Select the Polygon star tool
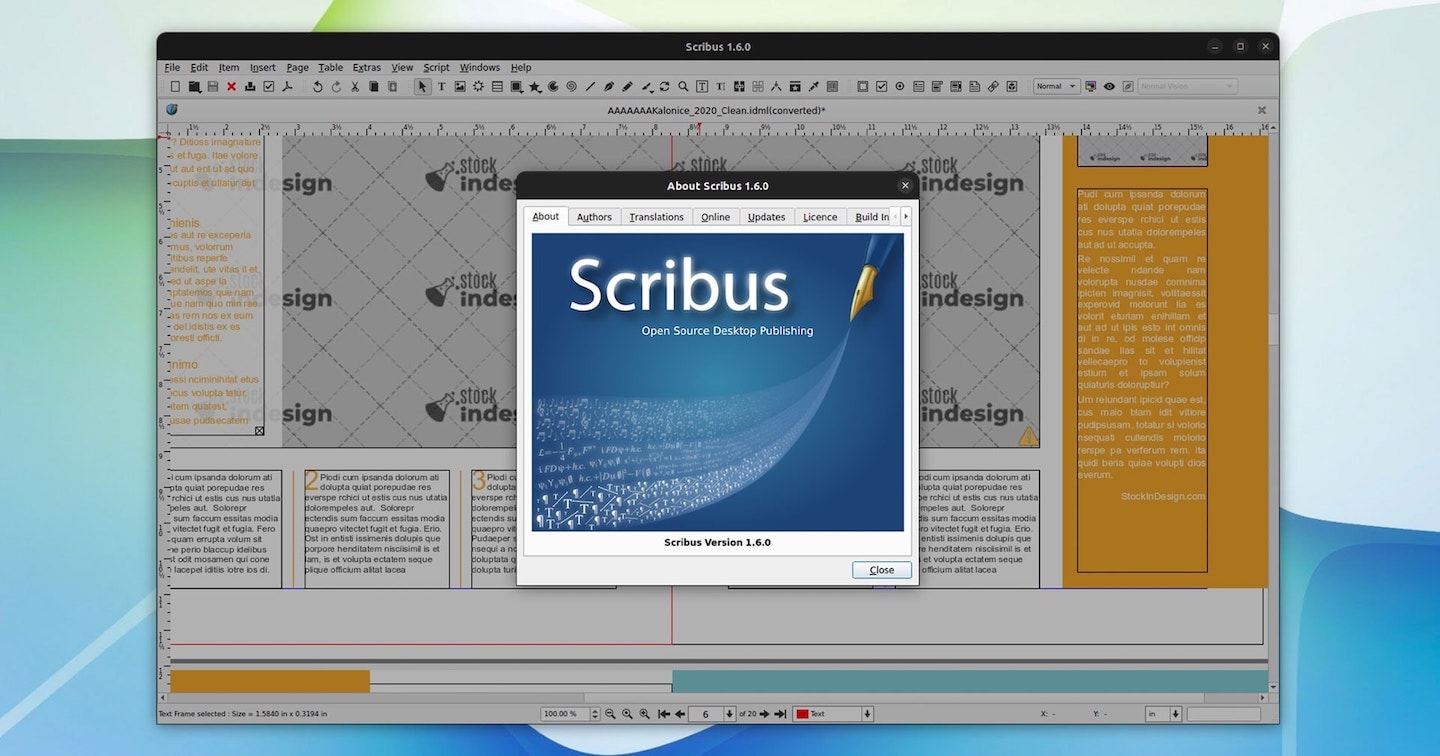This screenshot has width=1440, height=756. (535, 87)
